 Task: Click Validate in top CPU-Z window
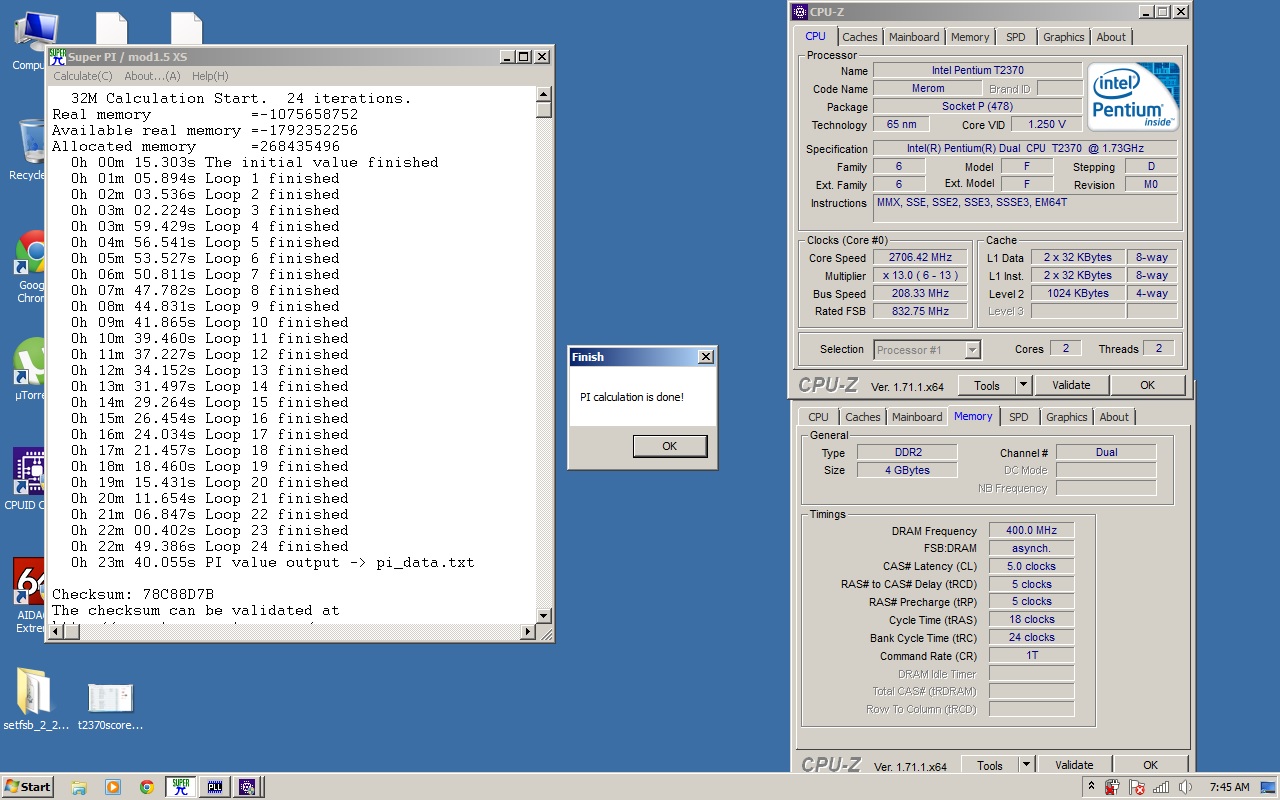1071,385
